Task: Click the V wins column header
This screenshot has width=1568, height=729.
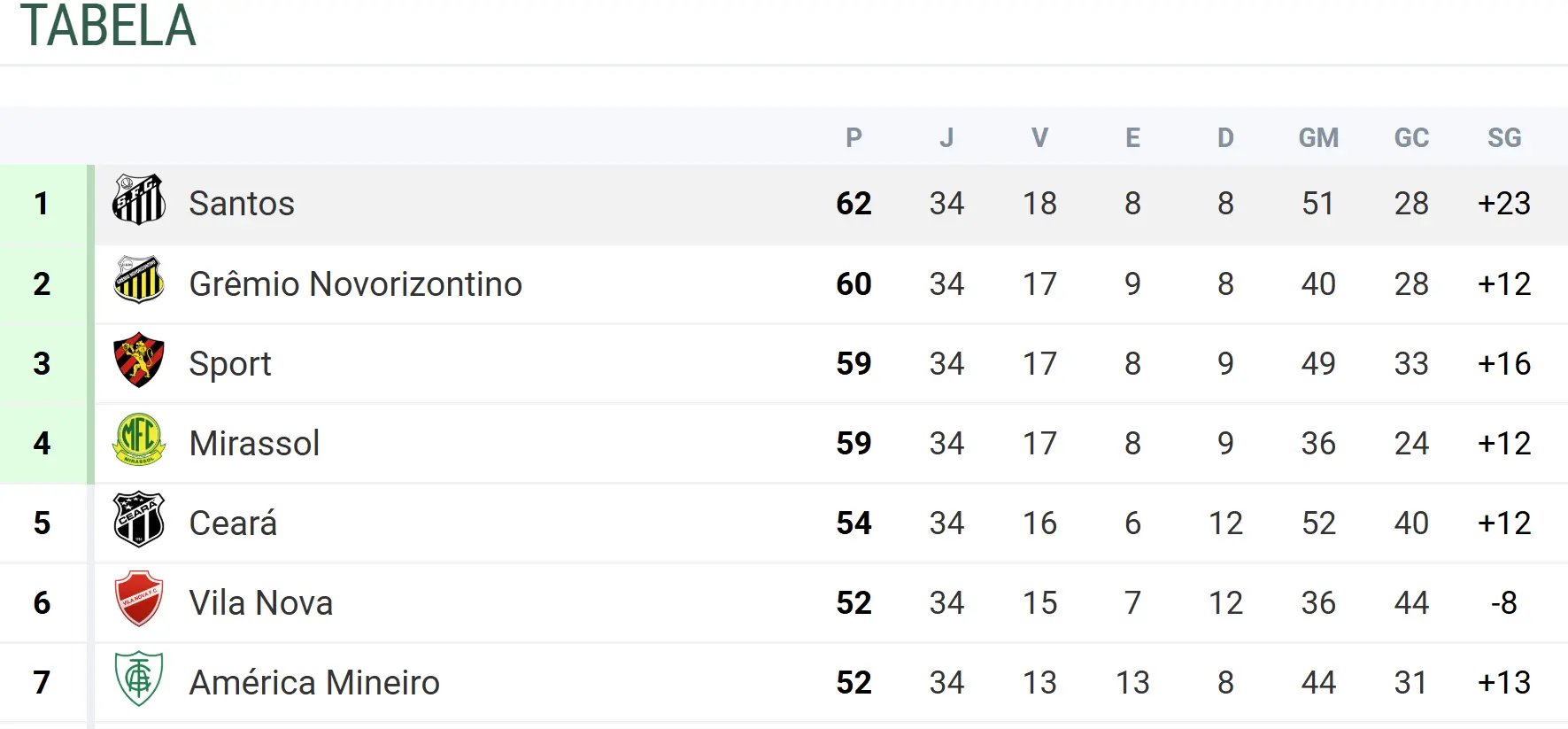Action: coord(1039,138)
